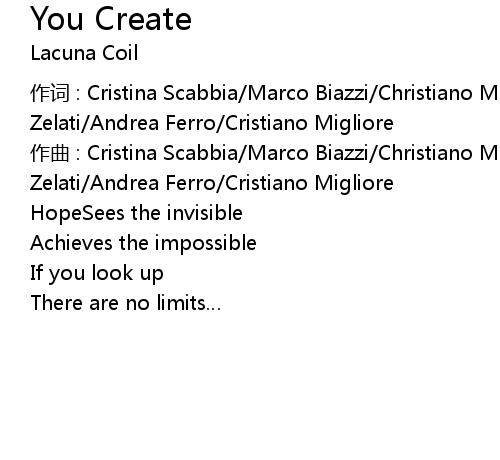The height and width of the screenshot is (460, 500).
Task: Click Cristiano Migliore under lyricist credits
Action: (x=309, y=123)
